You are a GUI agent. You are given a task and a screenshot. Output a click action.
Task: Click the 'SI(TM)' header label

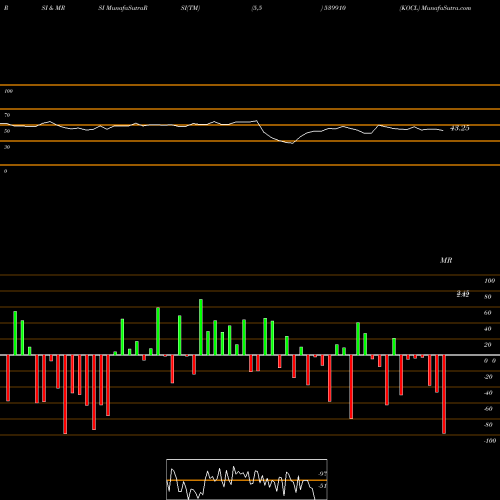click(190, 8)
